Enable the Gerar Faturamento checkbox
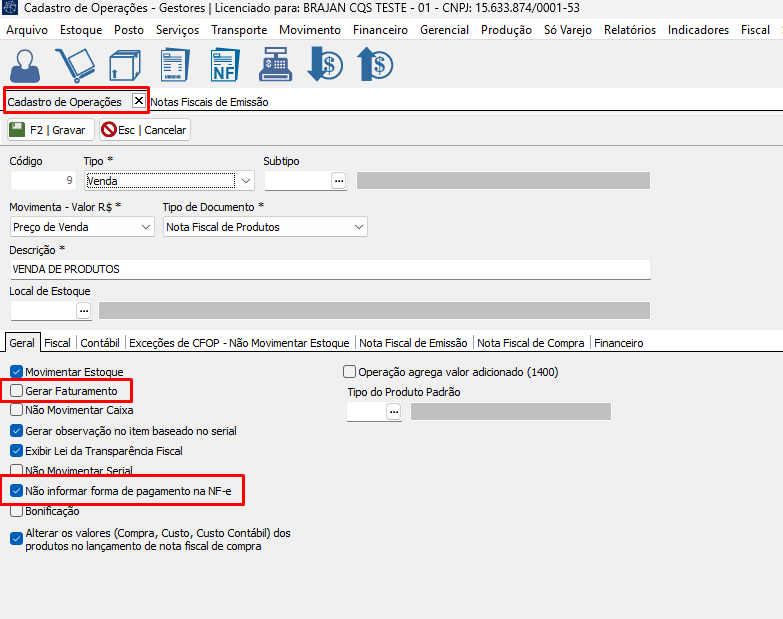This screenshot has height=619, width=783. (16, 390)
